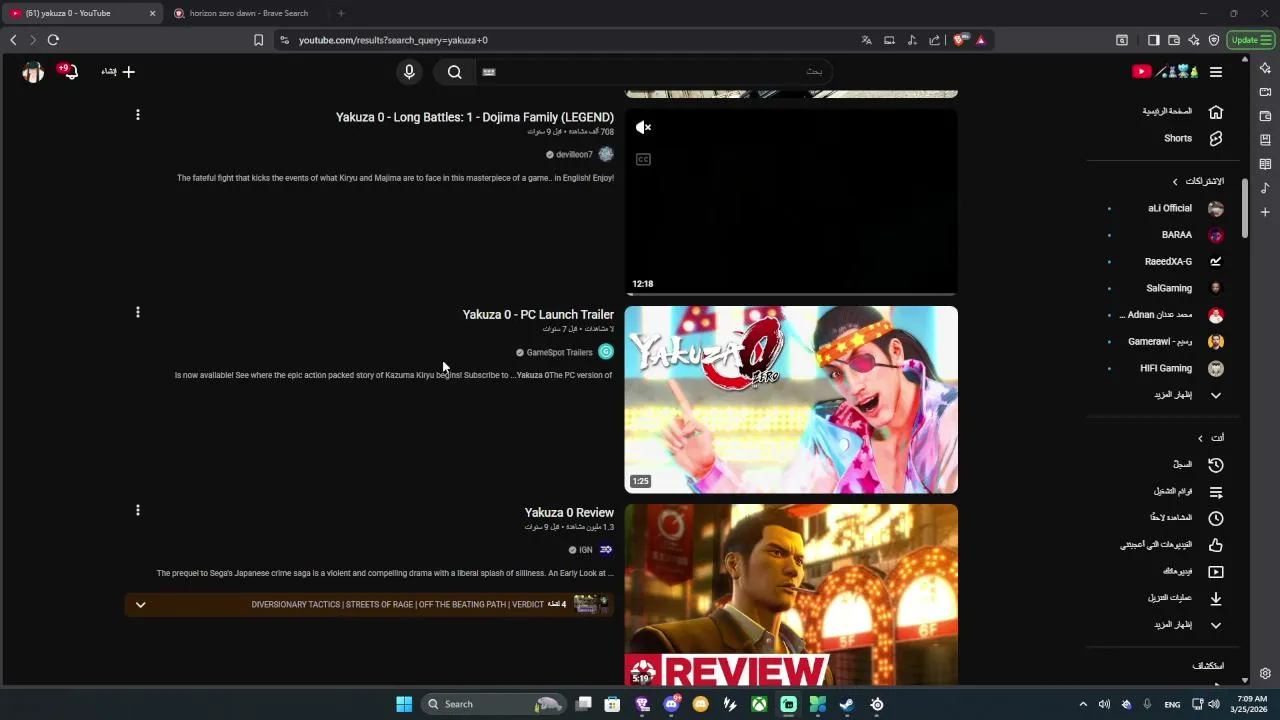Bookmark this page icon

258,40
